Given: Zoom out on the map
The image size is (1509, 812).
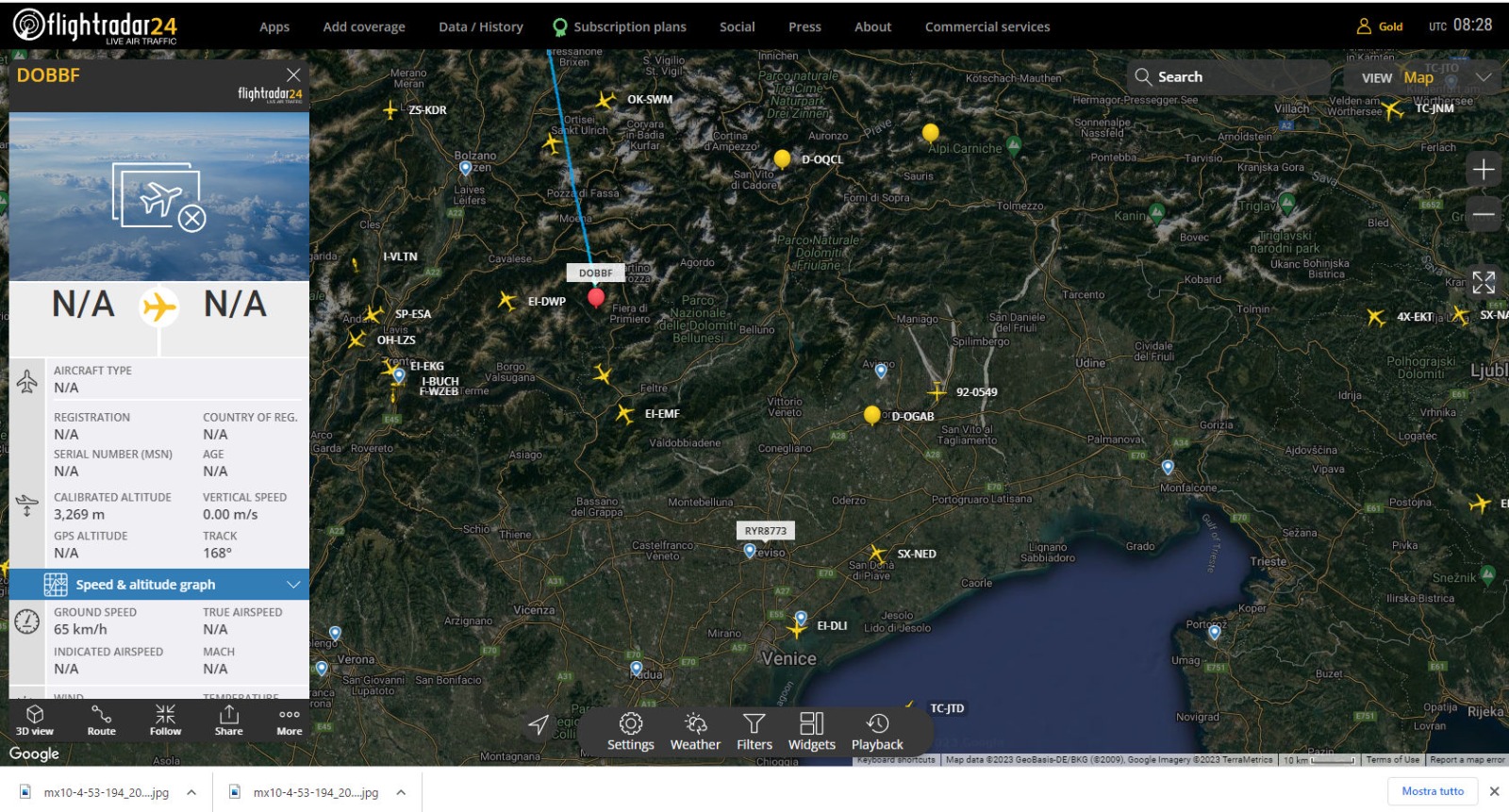Looking at the screenshot, I should pos(1484,215).
